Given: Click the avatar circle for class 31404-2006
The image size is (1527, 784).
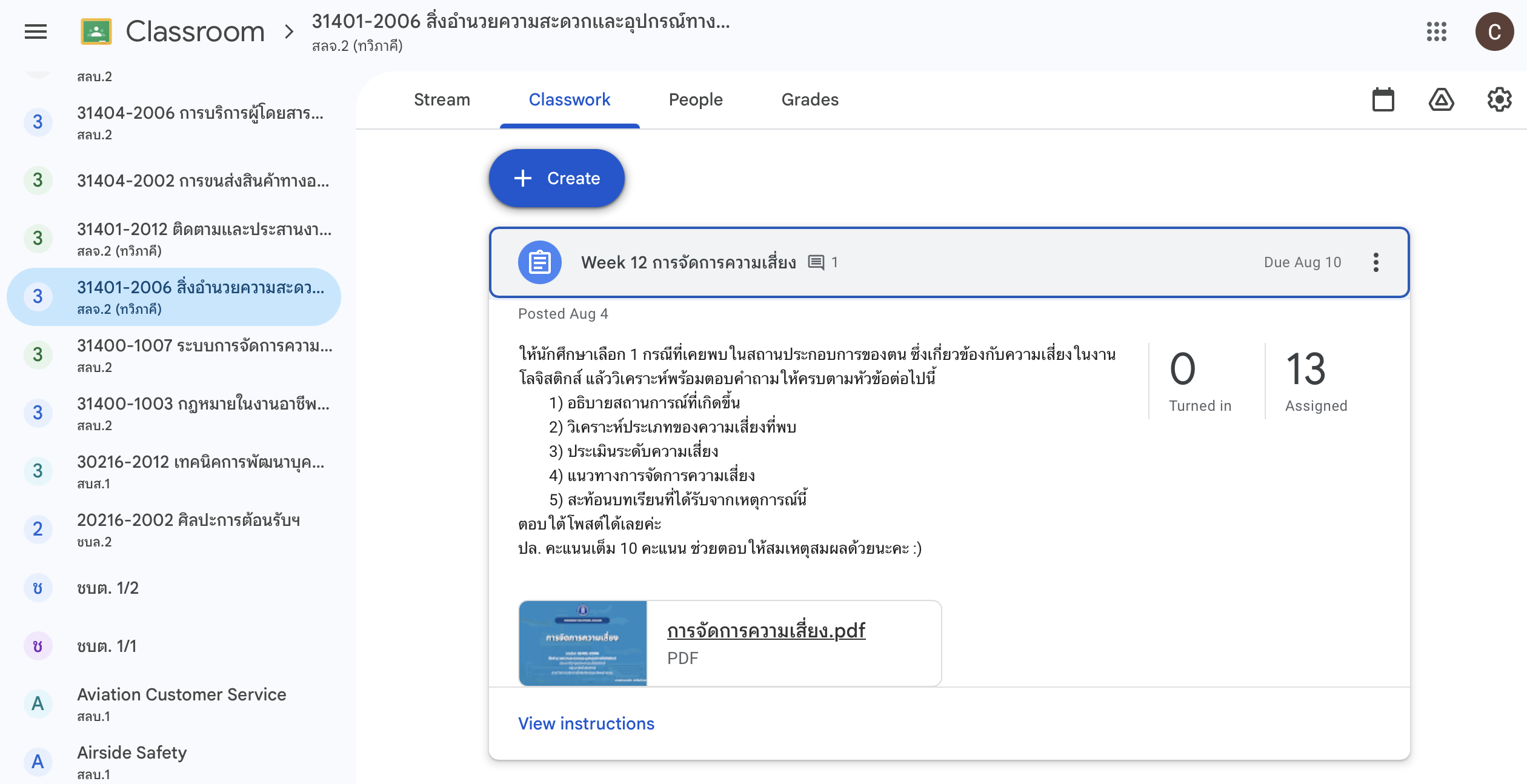Looking at the screenshot, I should coord(38,122).
